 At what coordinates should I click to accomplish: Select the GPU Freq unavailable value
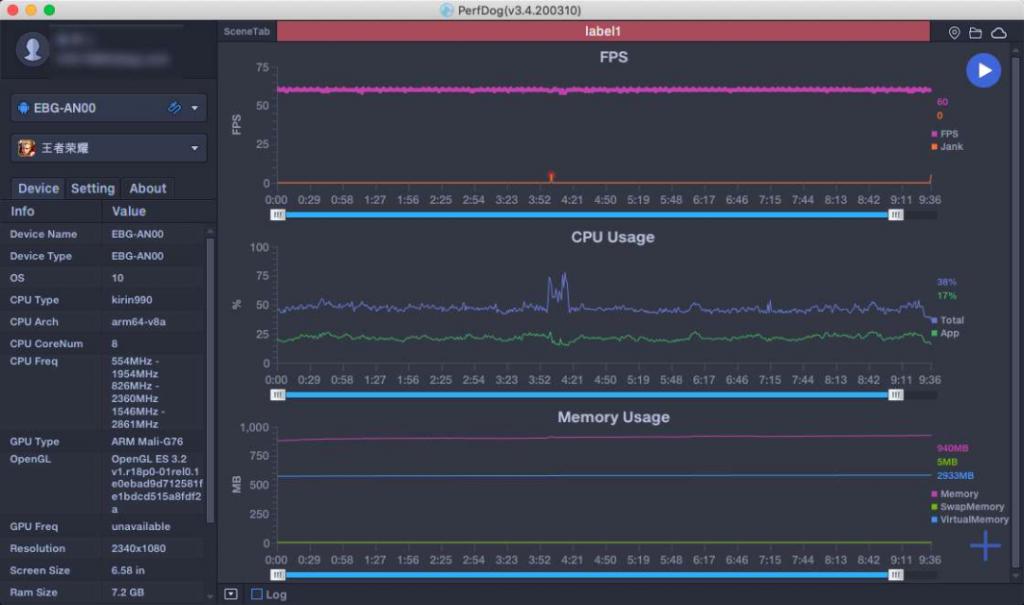140,527
